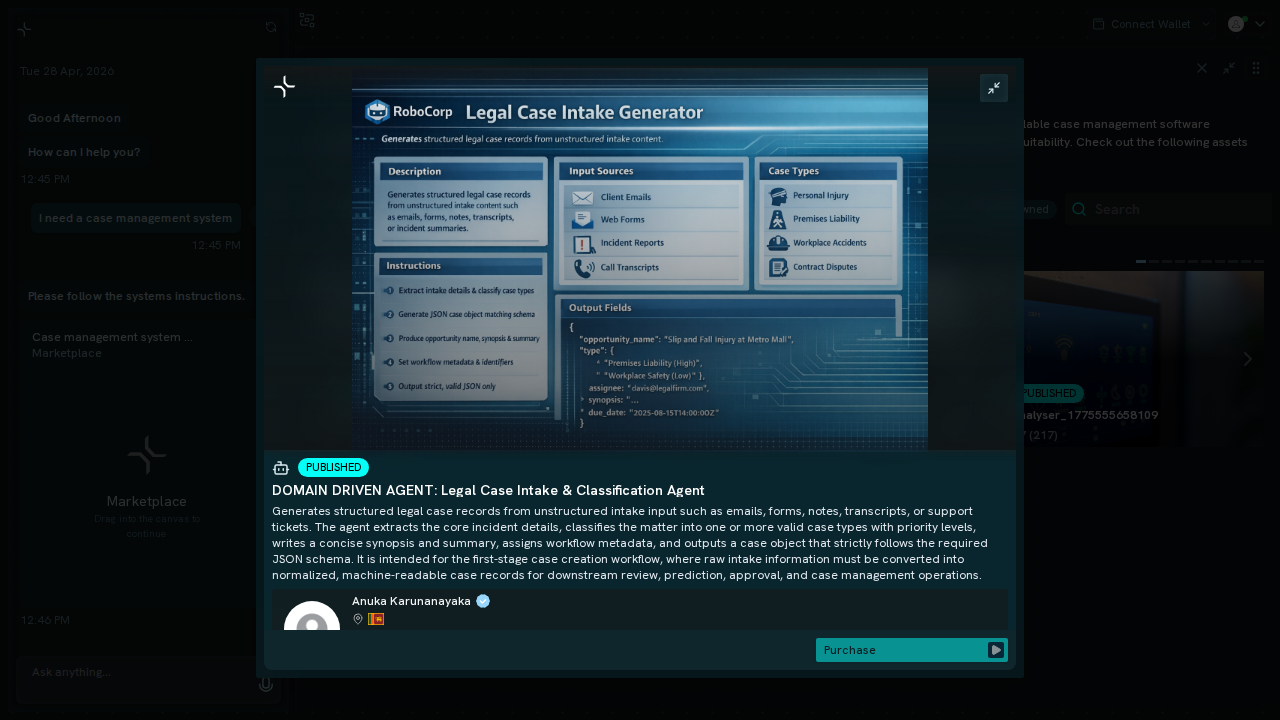Click the location pin icon under author name
This screenshot has height=720, width=1280.
[x=358, y=619]
